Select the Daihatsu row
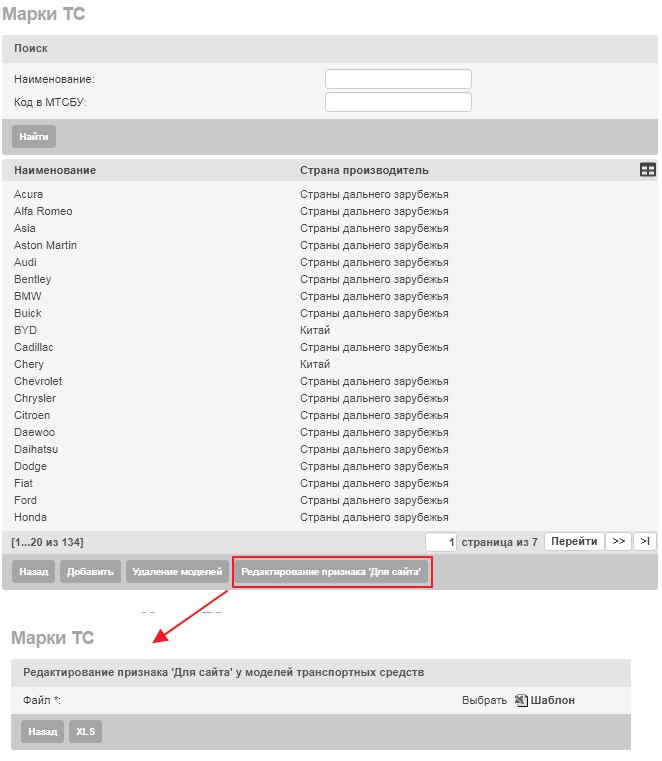 pos(330,449)
